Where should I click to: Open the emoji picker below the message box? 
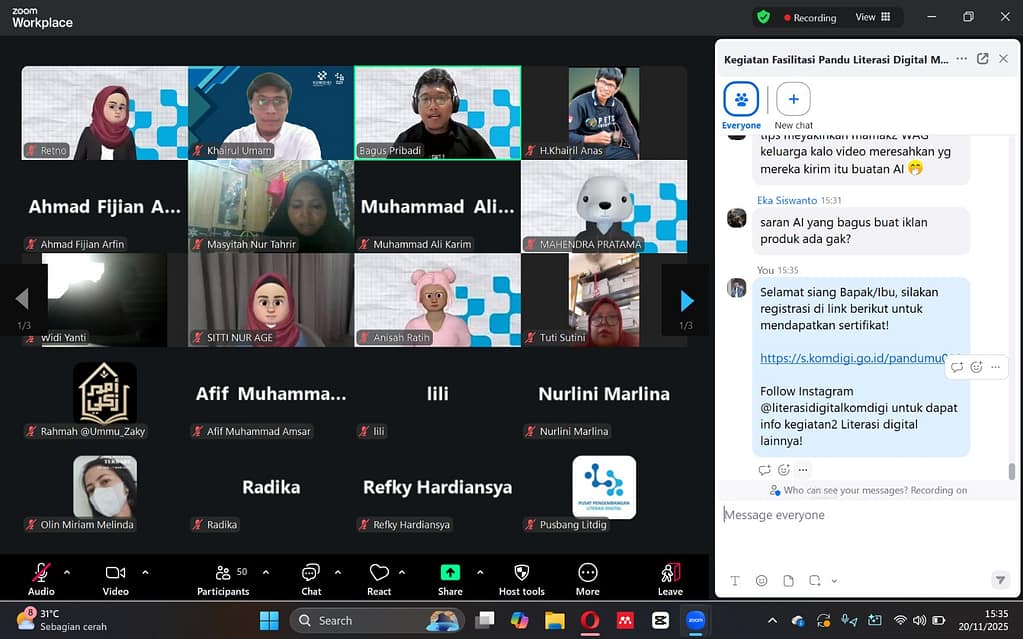(762, 581)
